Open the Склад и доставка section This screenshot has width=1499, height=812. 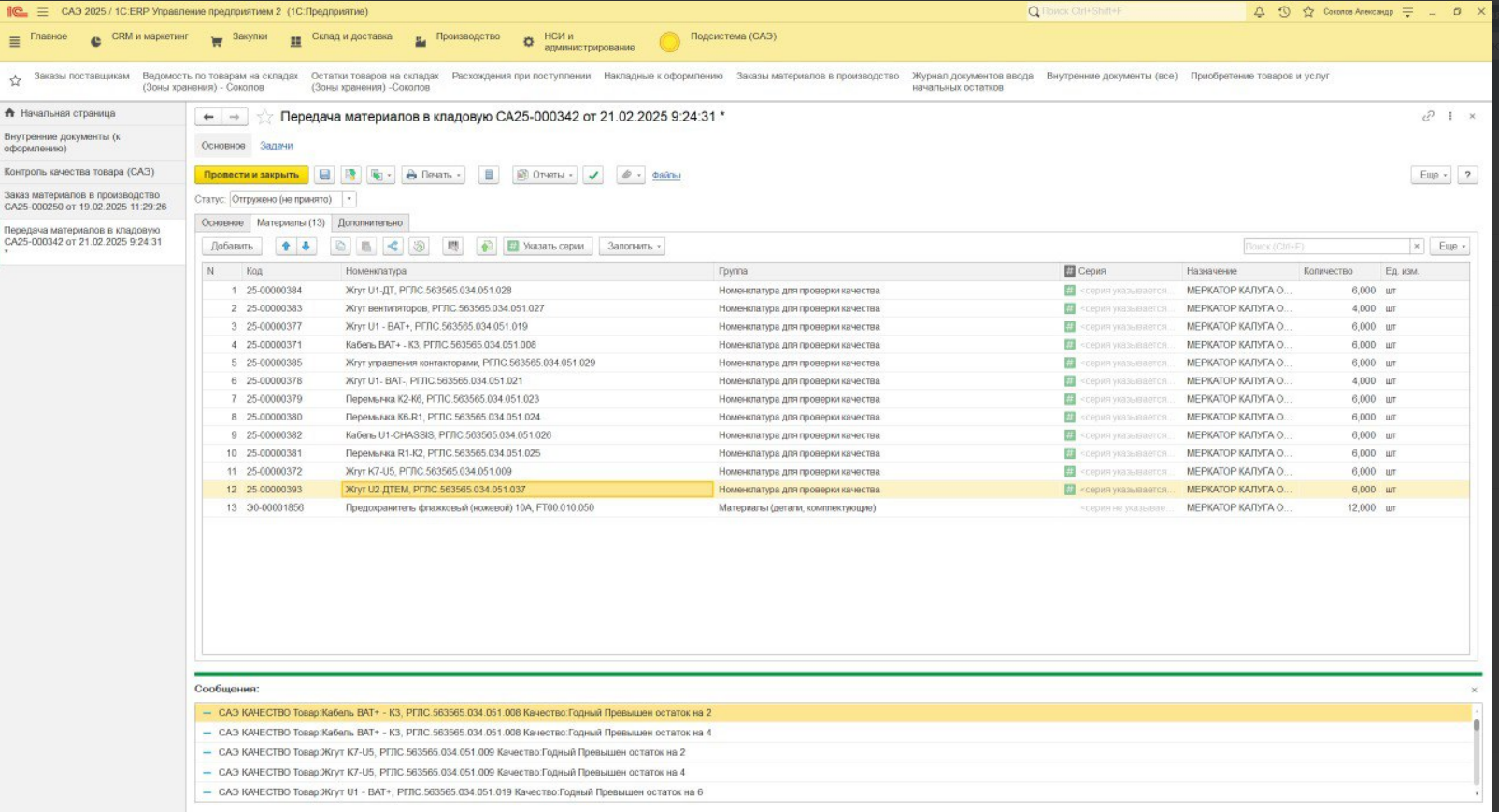342,41
